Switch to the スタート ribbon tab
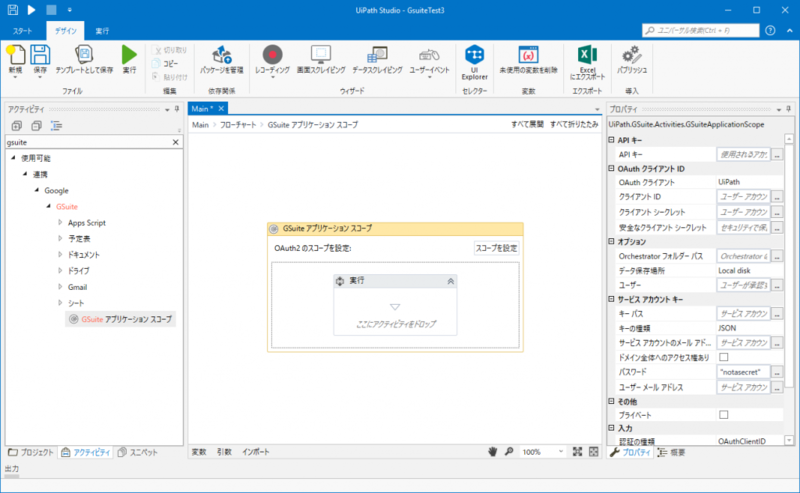The width and height of the screenshot is (800, 493). 22,31
